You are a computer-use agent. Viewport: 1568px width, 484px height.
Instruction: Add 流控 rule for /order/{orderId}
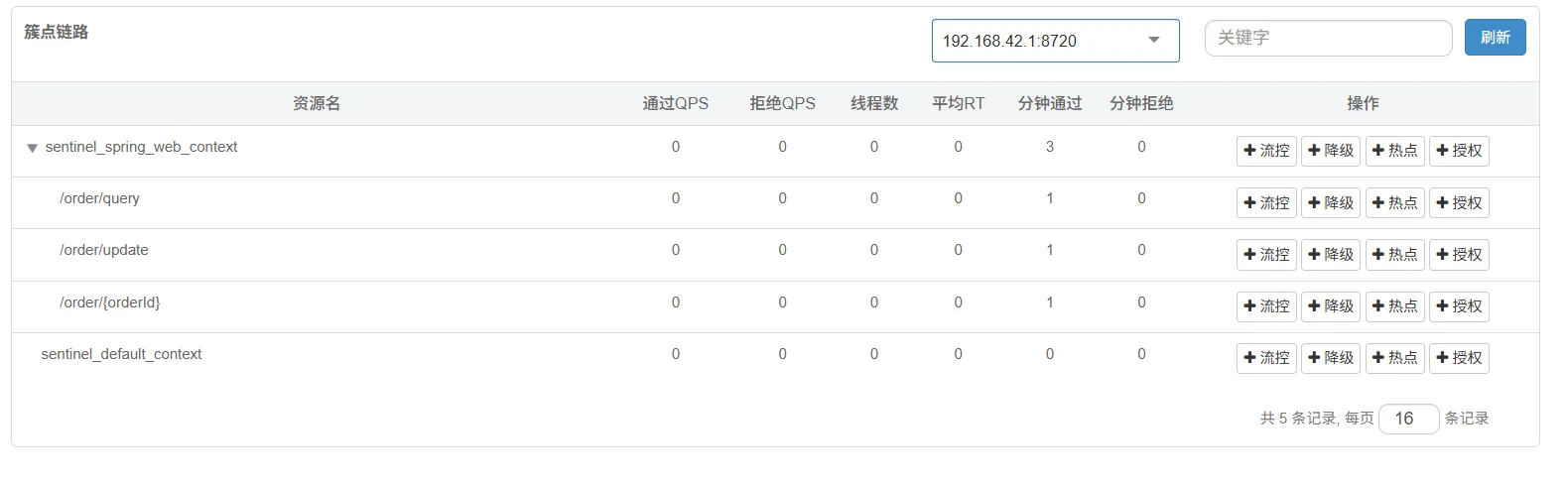click(1266, 306)
